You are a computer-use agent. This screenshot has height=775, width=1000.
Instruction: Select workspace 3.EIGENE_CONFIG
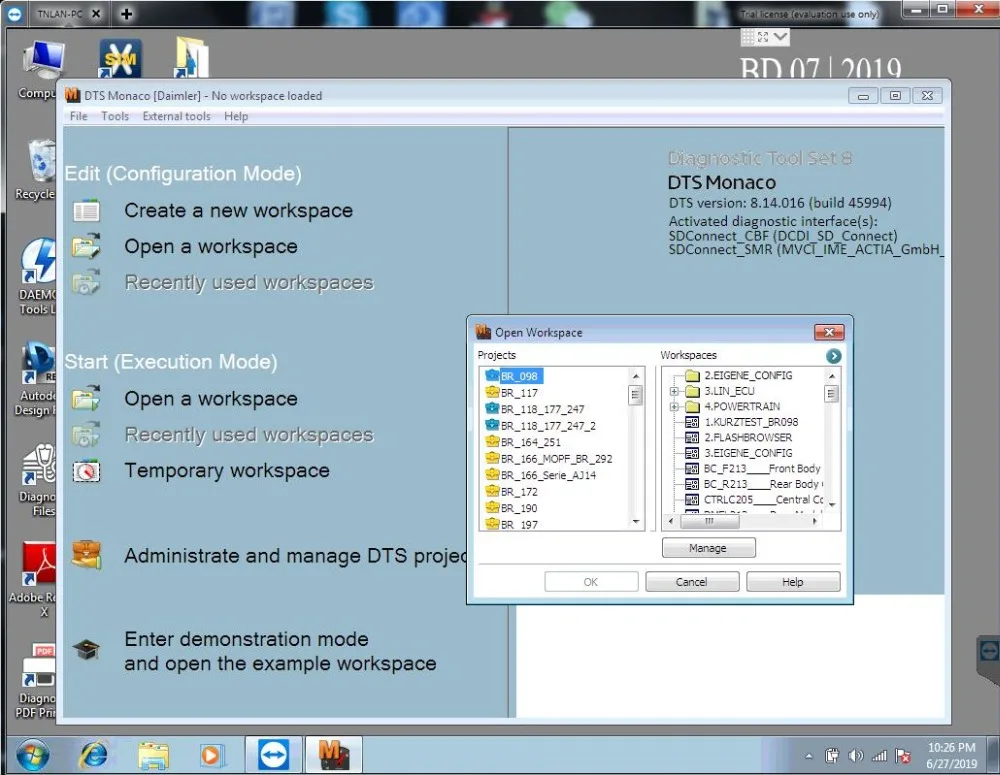(x=748, y=453)
